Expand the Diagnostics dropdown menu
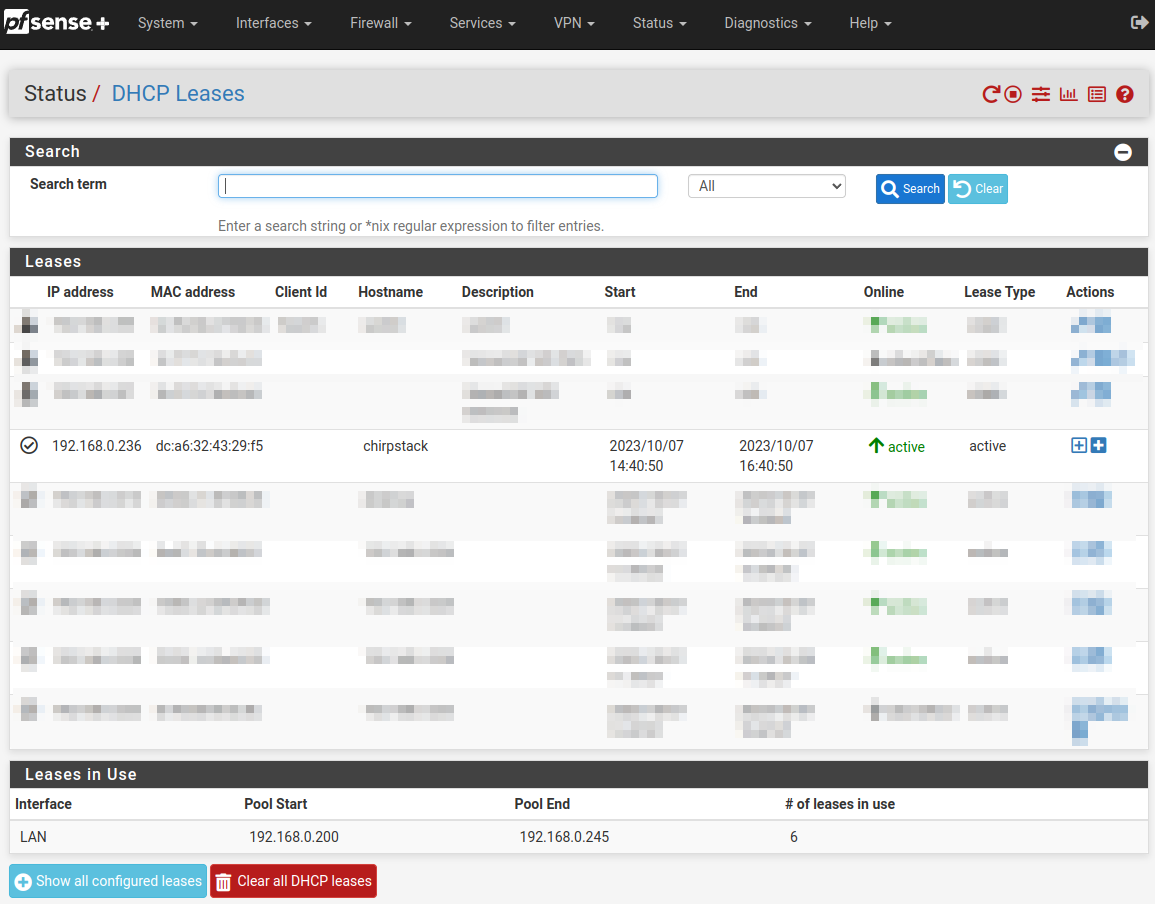The width and height of the screenshot is (1155, 904). (x=767, y=23)
